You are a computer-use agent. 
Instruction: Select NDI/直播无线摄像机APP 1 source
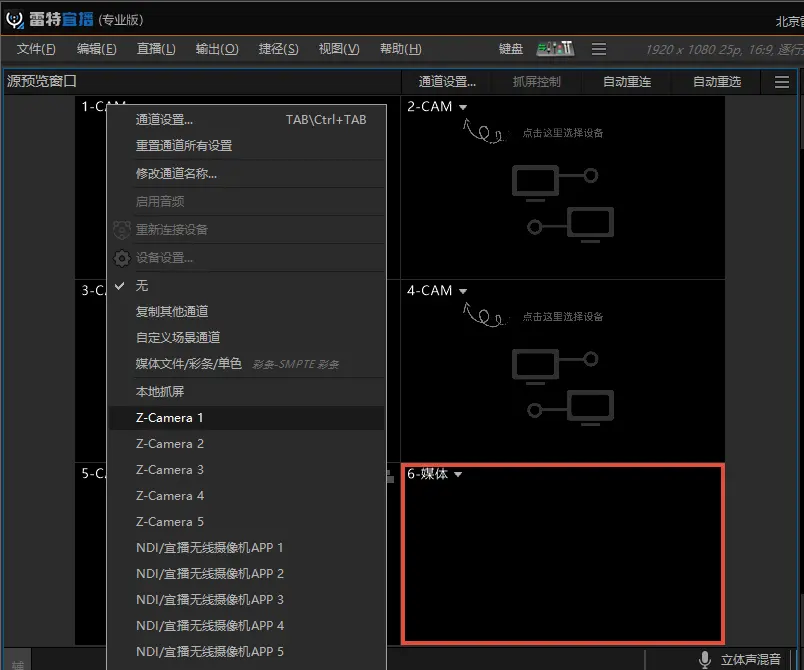pos(247,547)
